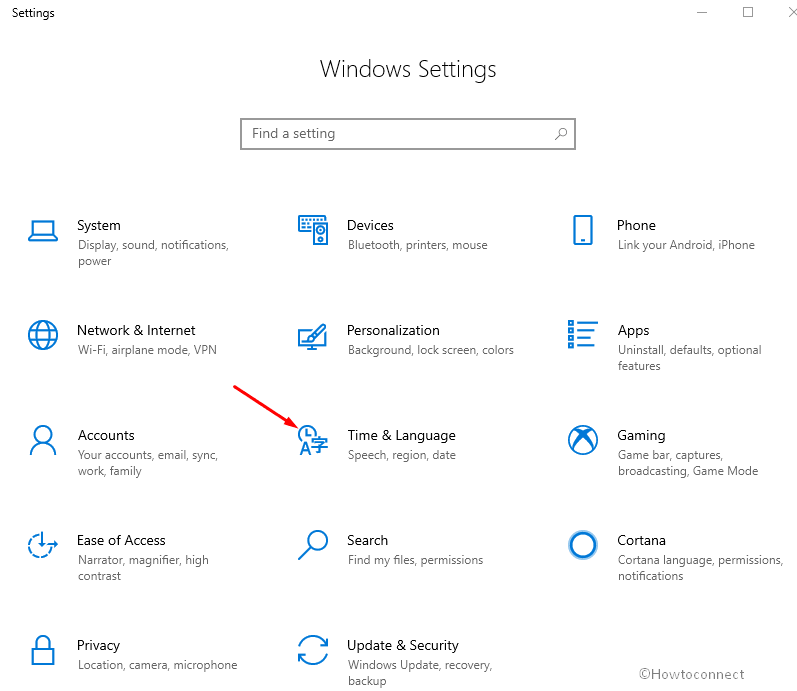This screenshot has height=691, width=797.
Task: Click 'Link your Android, iPhone' text
Action: click(x=686, y=245)
